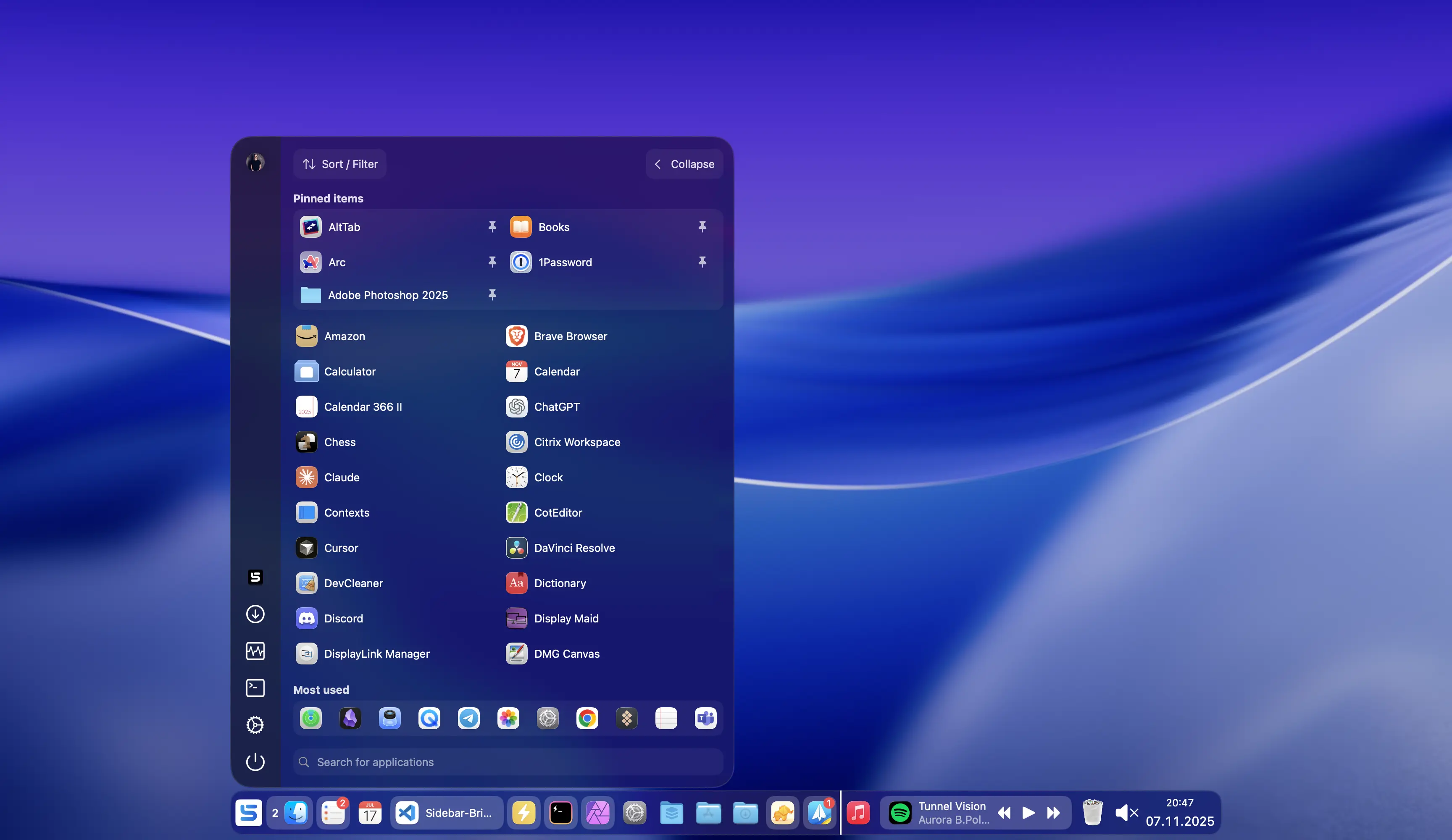Click the Search for applications field
The width and height of the screenshot is (1452, 840).
click(x=508, y=761)
